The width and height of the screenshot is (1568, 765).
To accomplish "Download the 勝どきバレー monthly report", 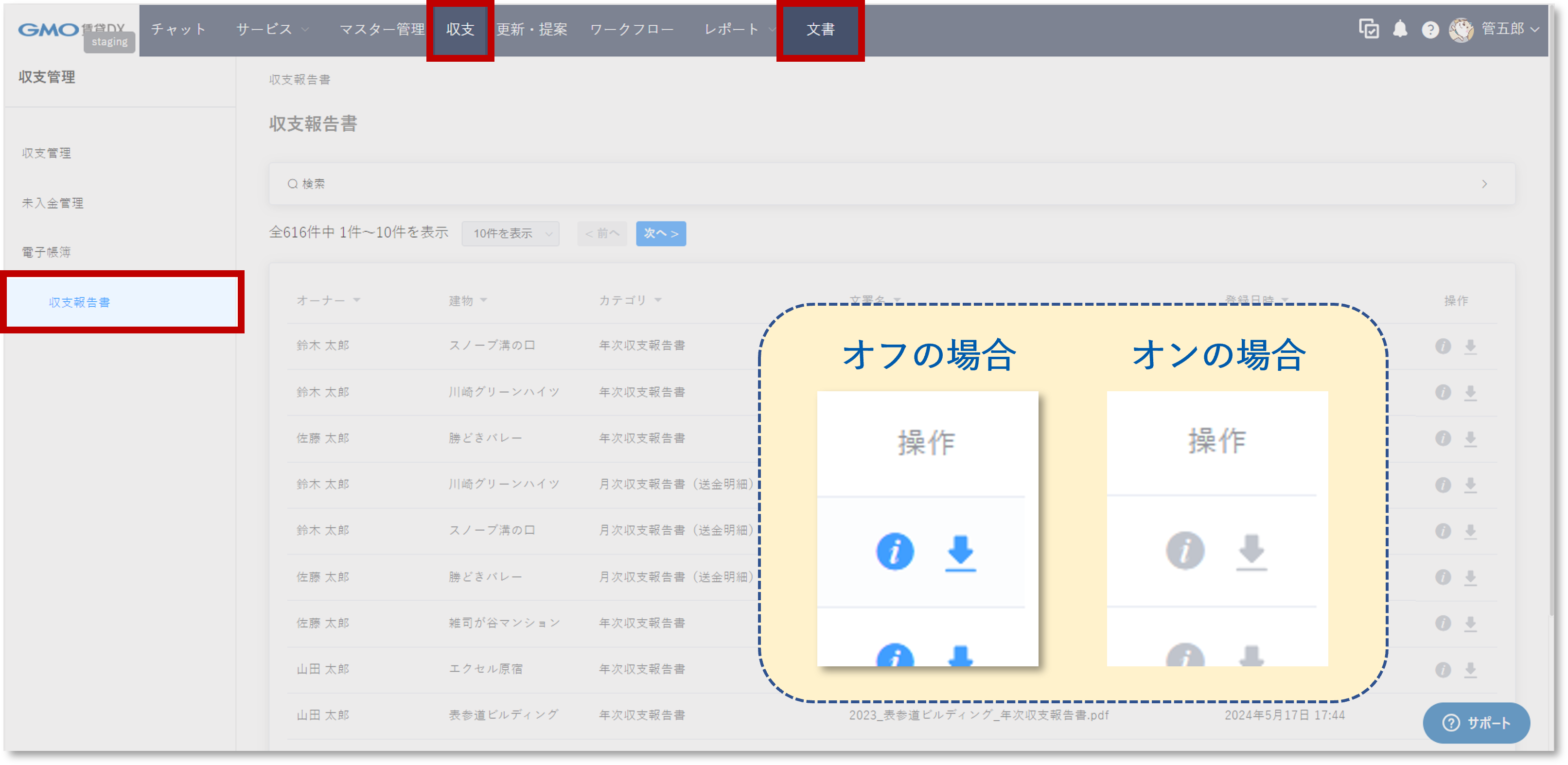I will (1471, 576).
